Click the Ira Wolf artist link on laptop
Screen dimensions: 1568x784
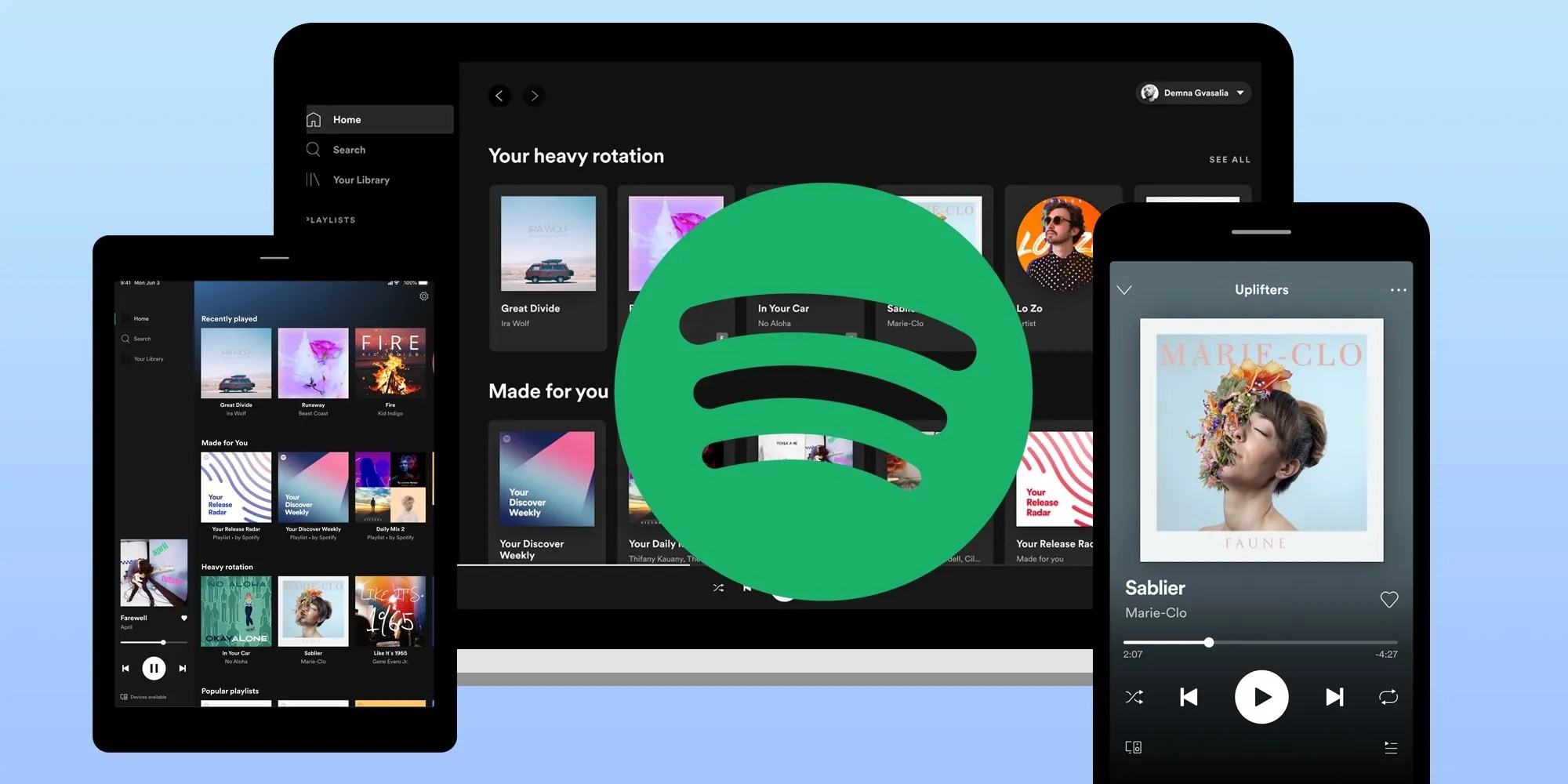(x=515, y=324)
